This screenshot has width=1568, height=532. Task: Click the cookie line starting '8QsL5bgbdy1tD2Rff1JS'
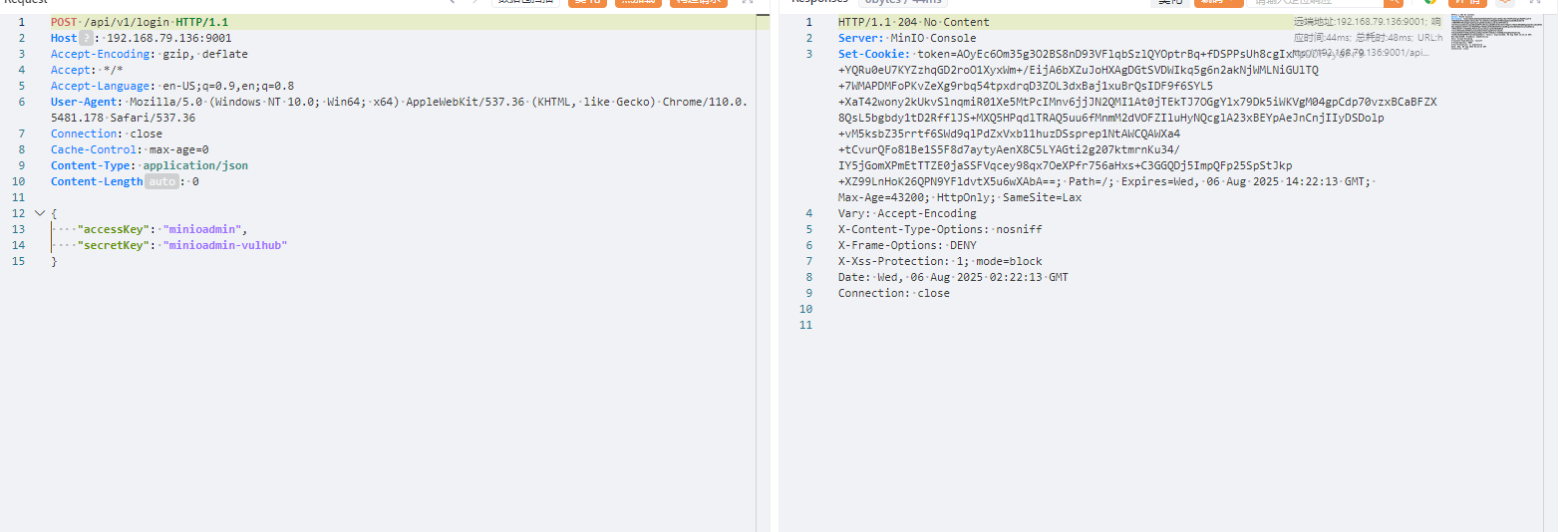(x=1111, y=118)
